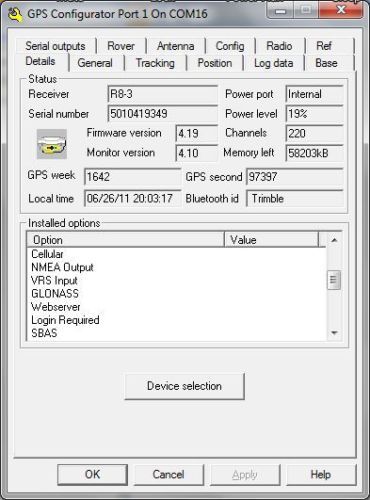Click the installed options scroll up arrow
This screenshot has height=500, width=370.
click(x=334, y=240)
